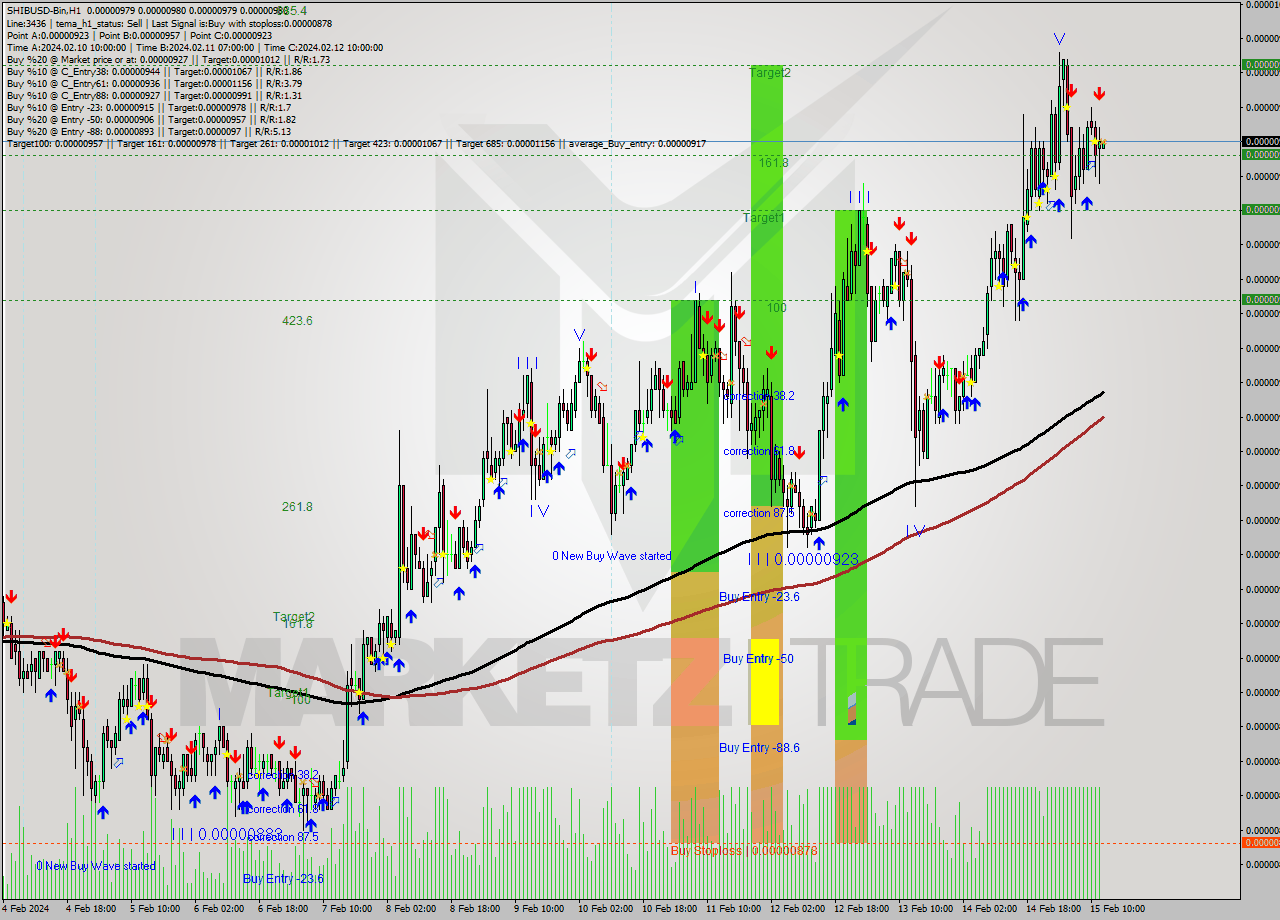Screen dimensions: 1280x920
Task: Click the 'Buy %10 @ Entry -23' line
Action: click(149, 107)
